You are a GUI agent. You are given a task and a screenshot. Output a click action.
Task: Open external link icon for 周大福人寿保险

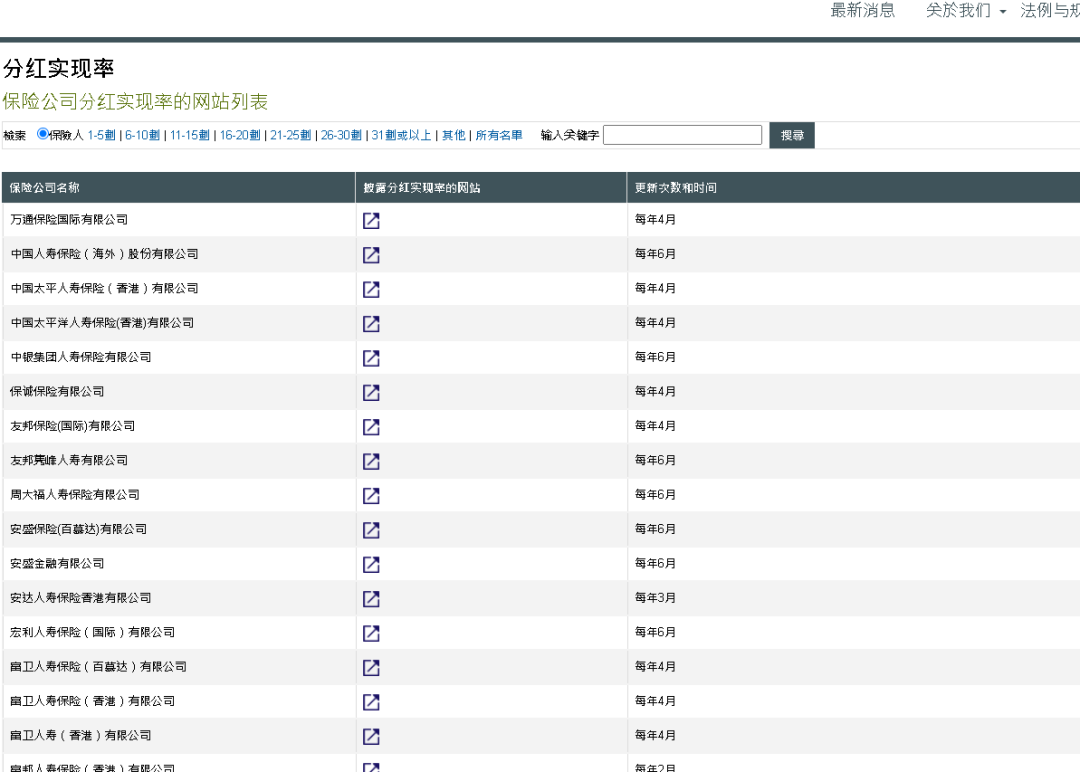(371, 496)
